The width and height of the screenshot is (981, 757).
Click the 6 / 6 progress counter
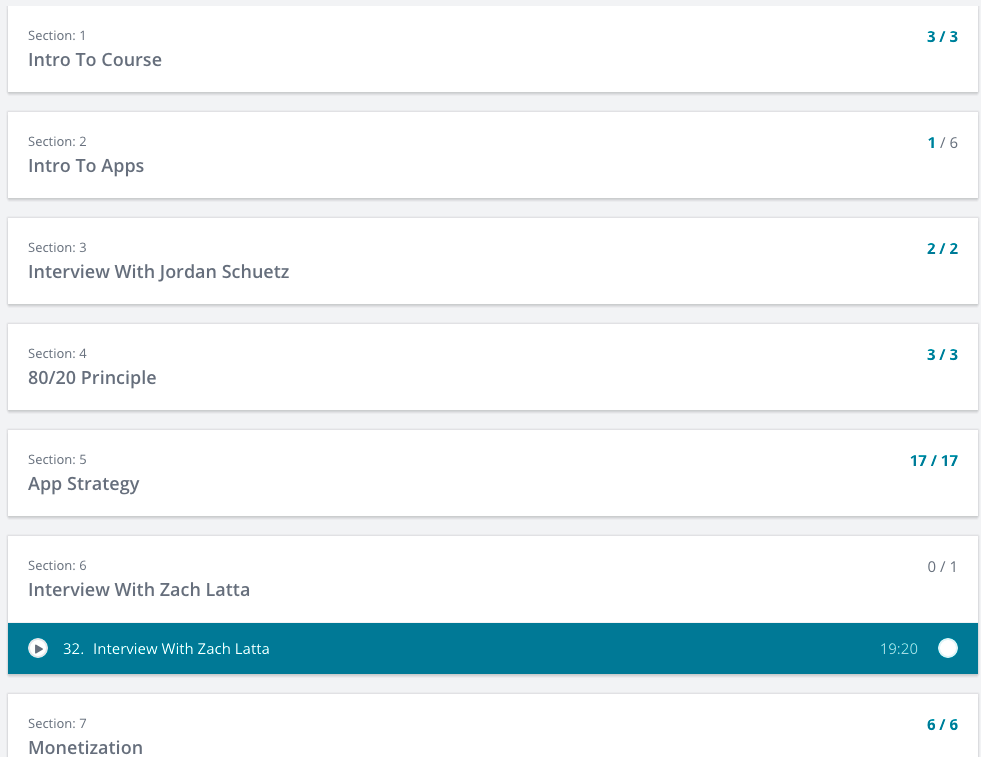tap(942, 725)
